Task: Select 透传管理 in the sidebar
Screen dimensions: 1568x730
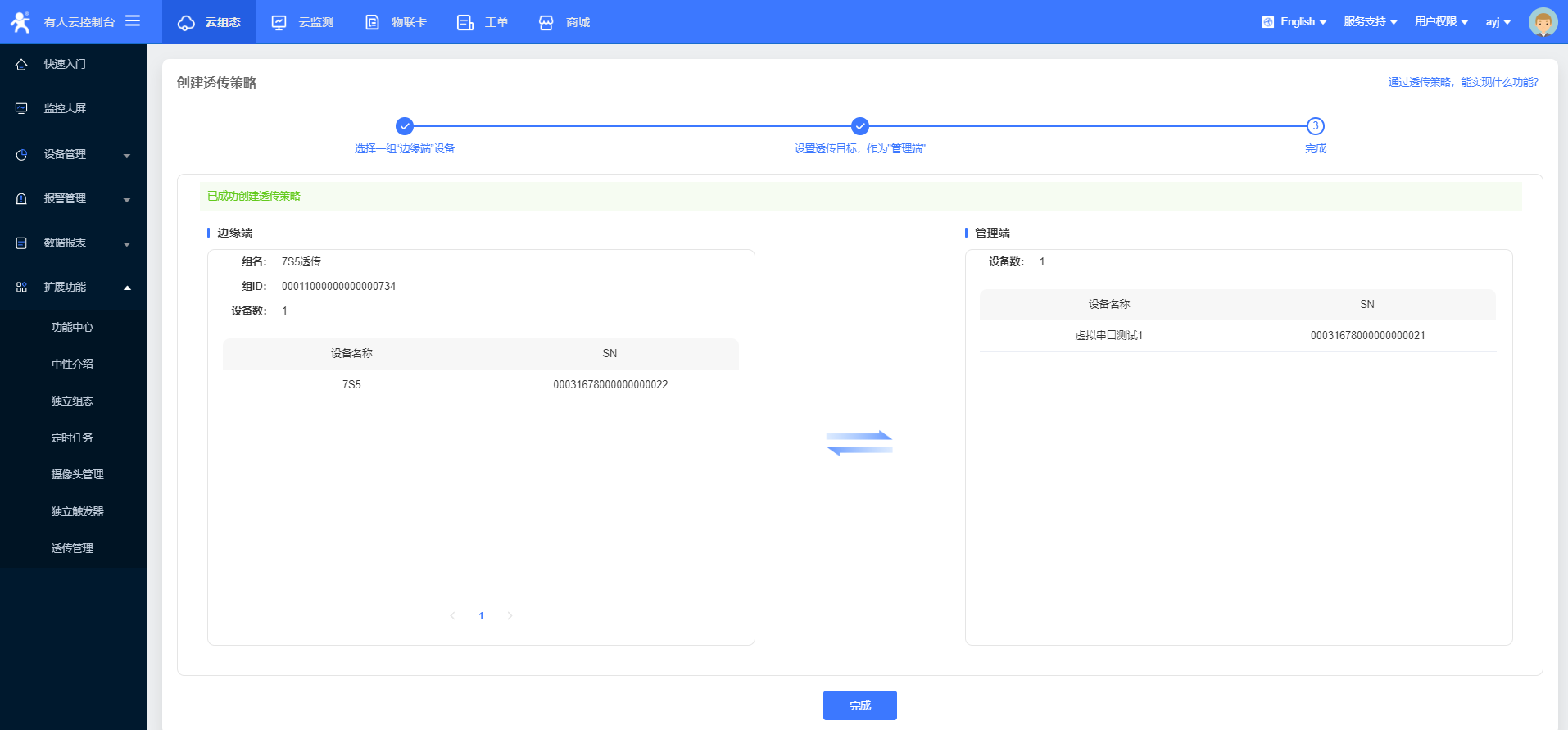Action: click(x=72, y=548)
